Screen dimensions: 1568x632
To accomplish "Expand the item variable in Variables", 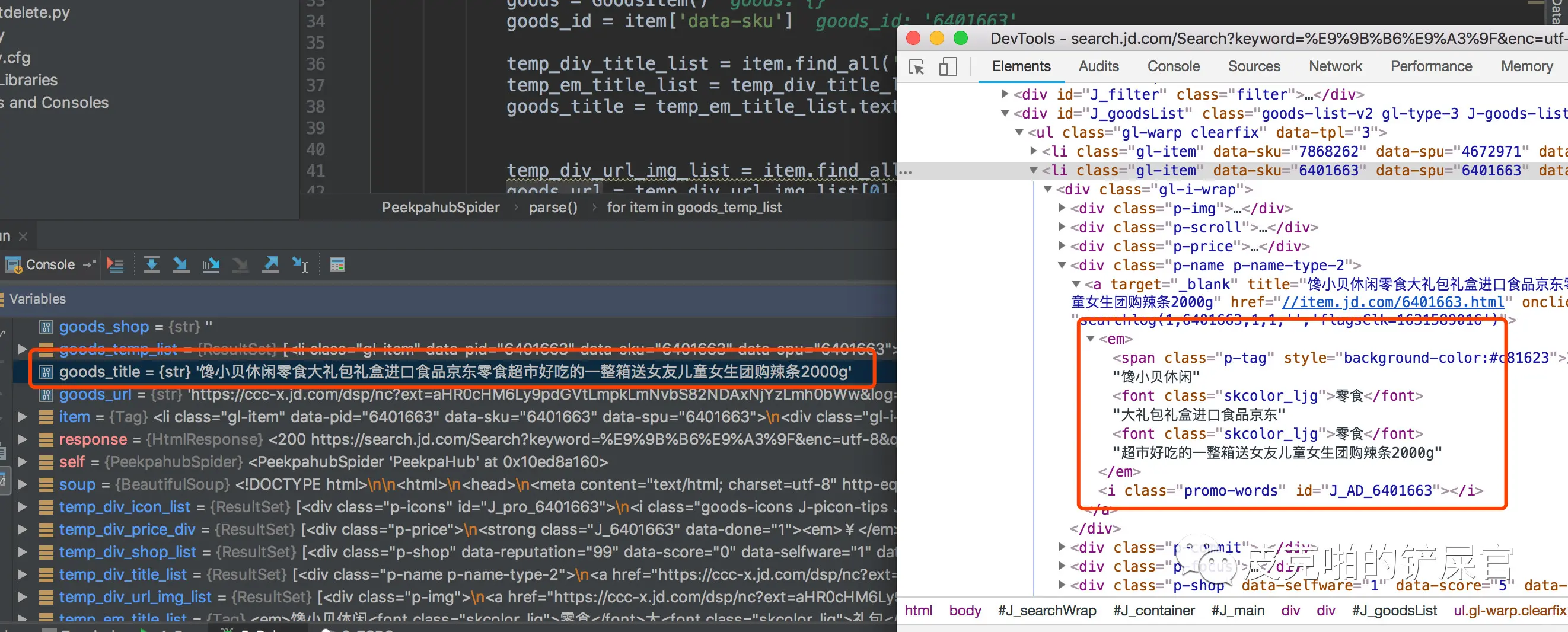I will pos(22,417).
